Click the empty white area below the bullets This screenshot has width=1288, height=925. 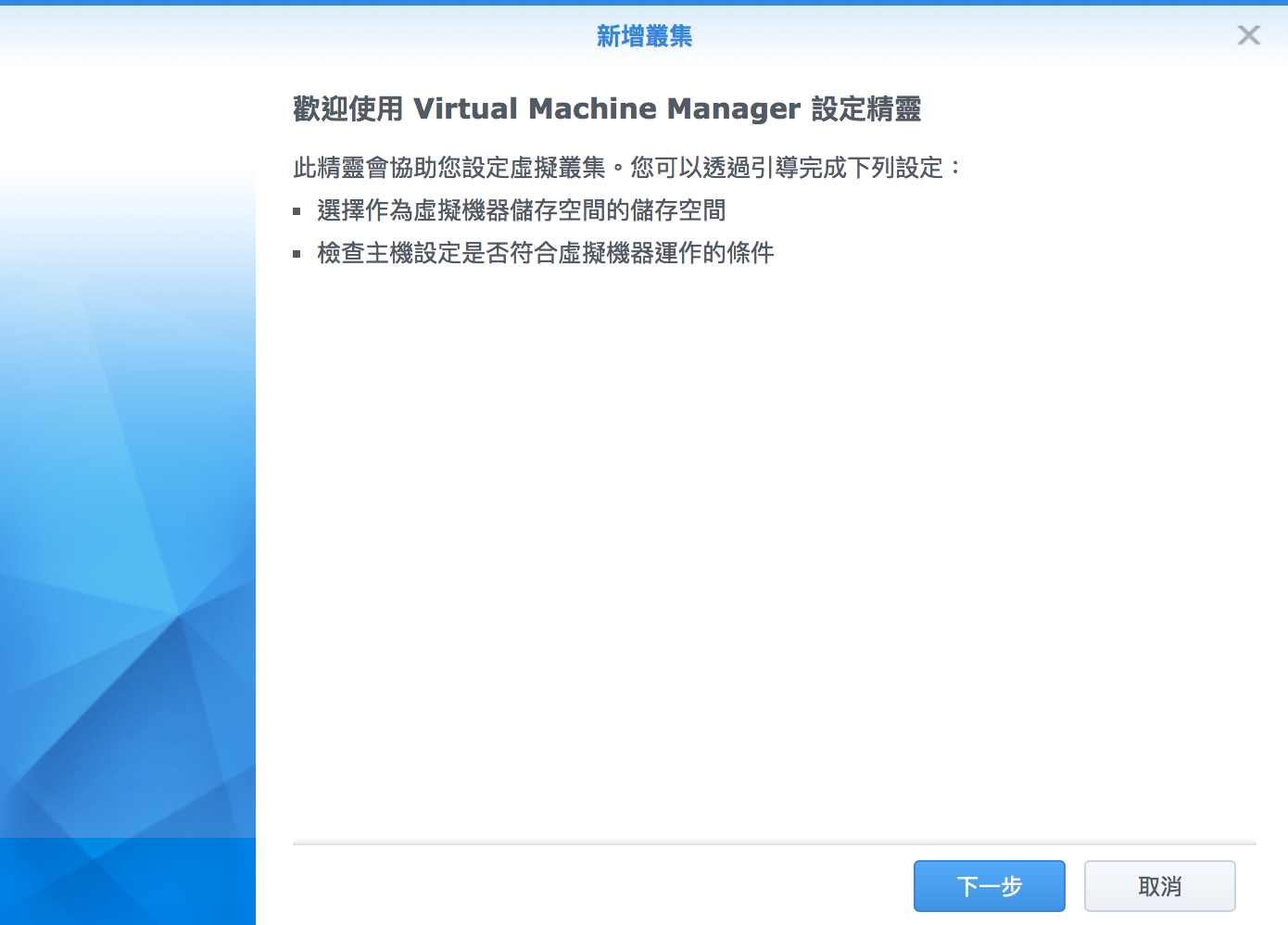pyautogui.click(x=774, y=556)
